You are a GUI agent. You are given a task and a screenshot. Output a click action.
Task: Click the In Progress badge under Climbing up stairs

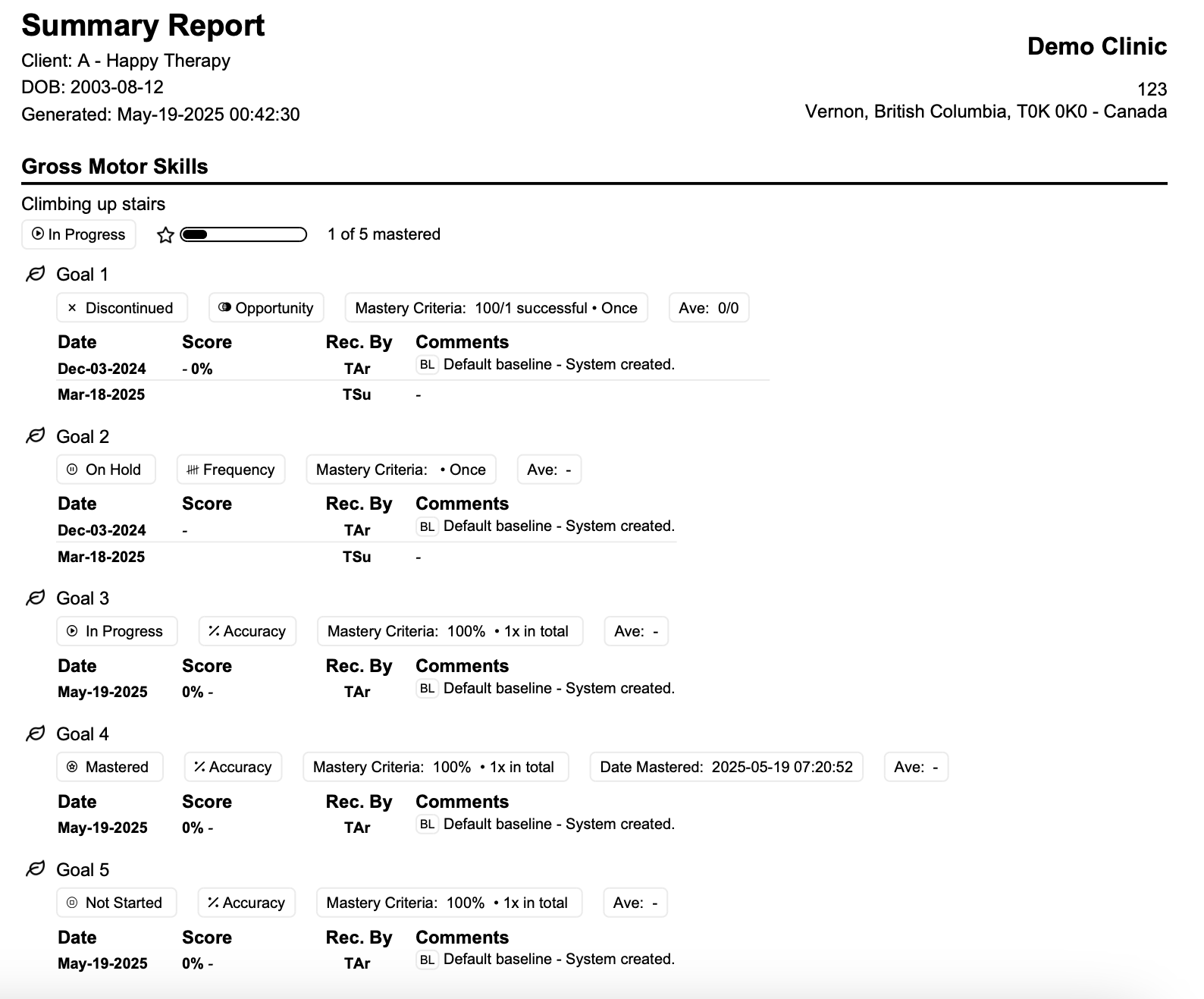[x=79, y=234]
